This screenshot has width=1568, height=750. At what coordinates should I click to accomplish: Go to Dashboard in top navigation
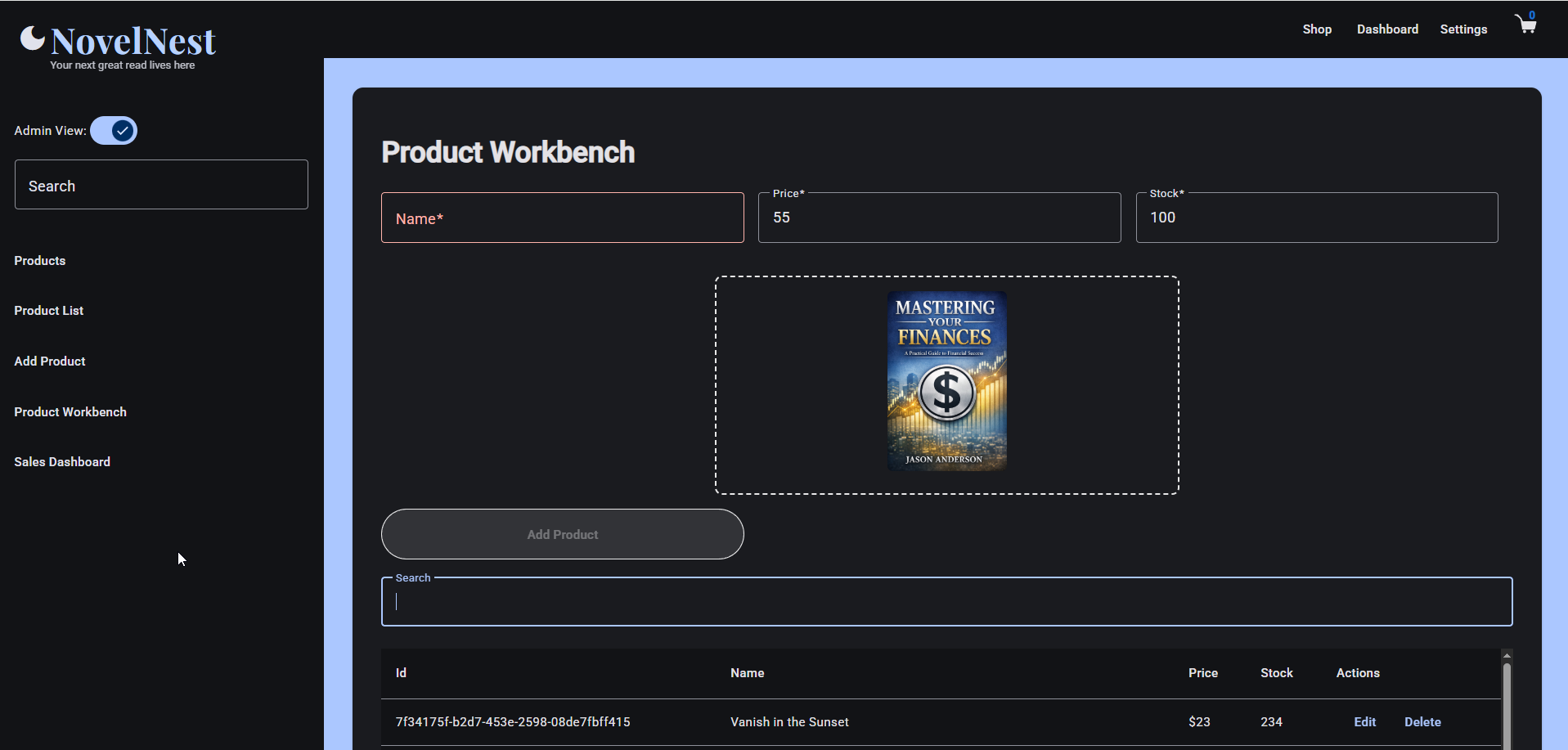pos(1387,29)
